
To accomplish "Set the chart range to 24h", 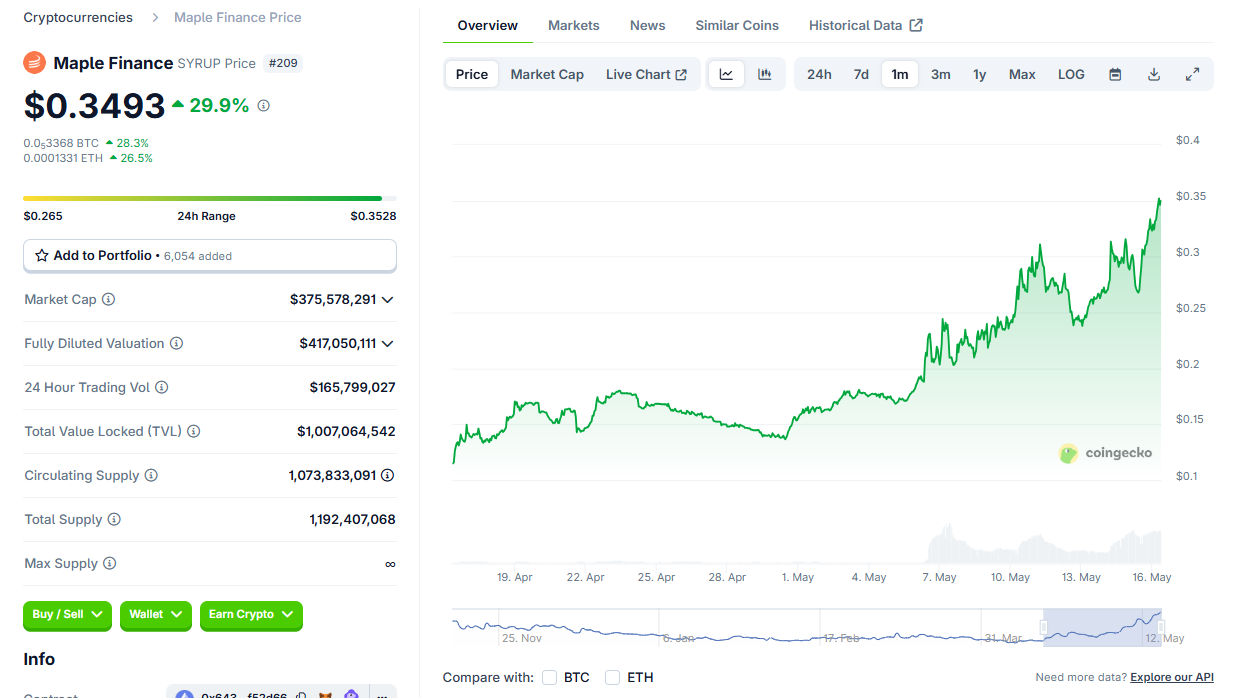I will click(819, 74).
